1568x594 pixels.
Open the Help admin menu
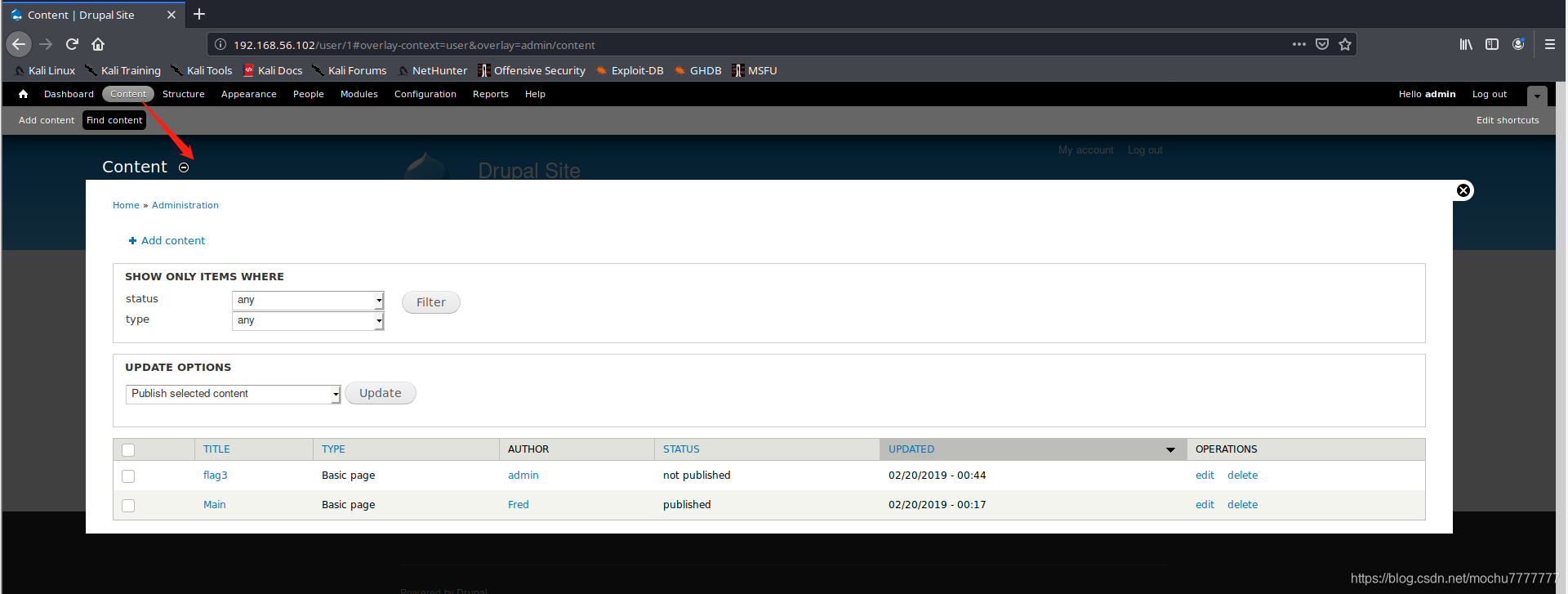click(x=535, y=94)
